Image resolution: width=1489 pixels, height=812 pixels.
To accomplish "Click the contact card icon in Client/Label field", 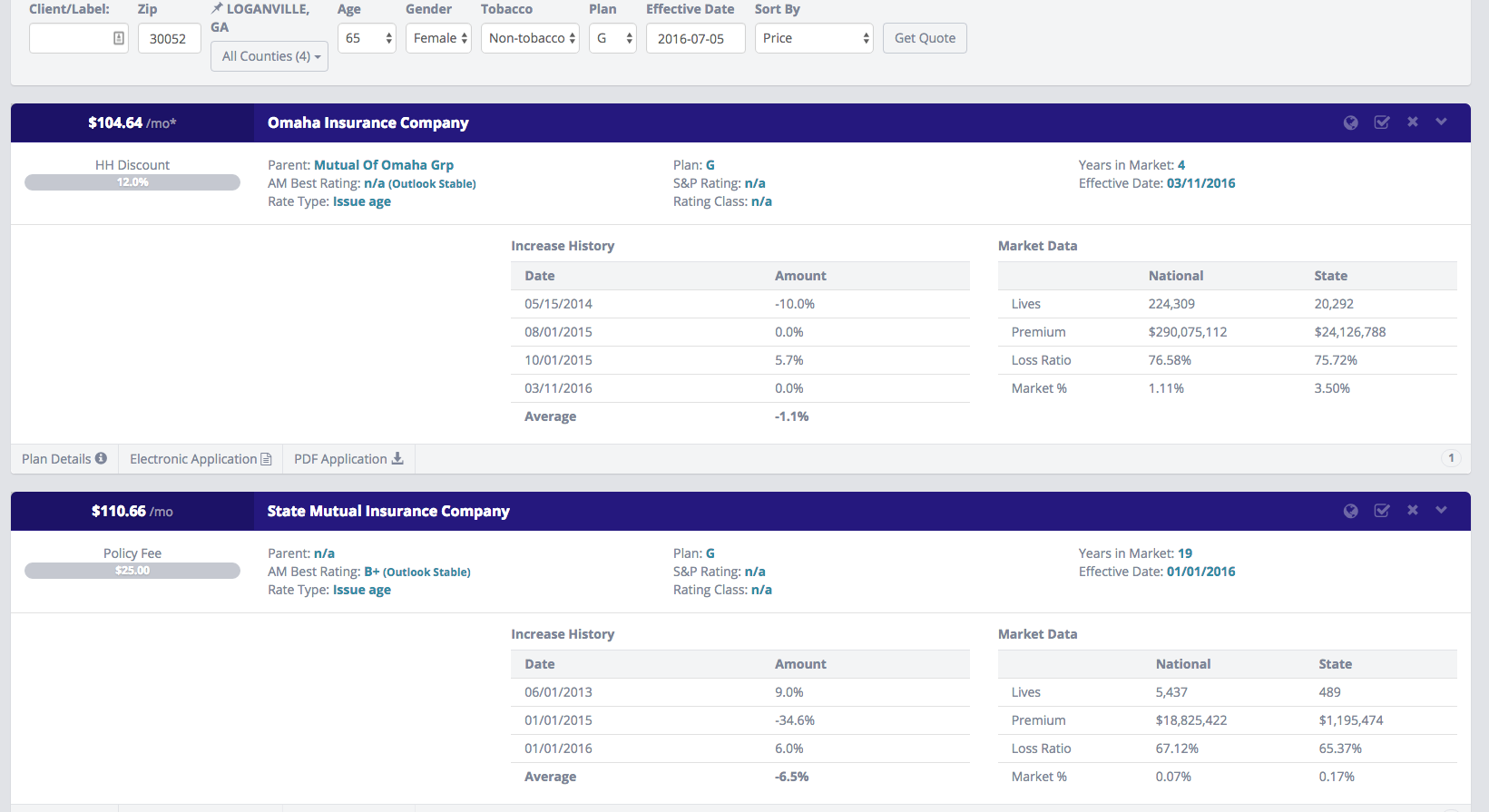I will coord(118,38).
